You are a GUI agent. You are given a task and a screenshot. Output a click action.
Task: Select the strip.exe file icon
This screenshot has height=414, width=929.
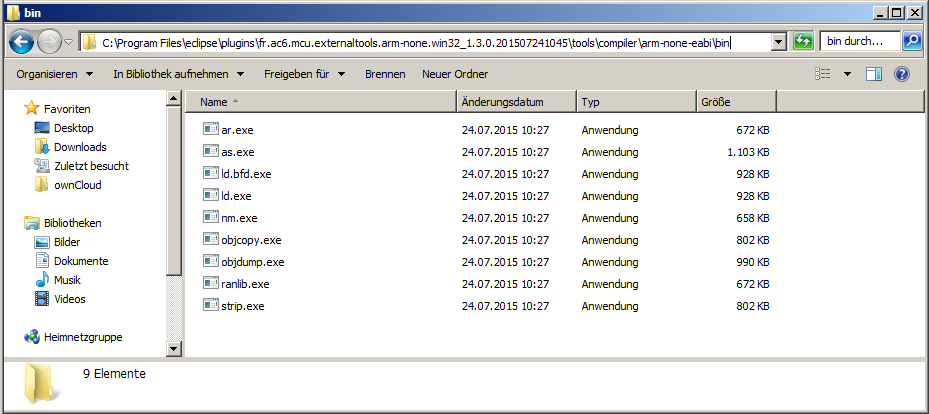211,306
